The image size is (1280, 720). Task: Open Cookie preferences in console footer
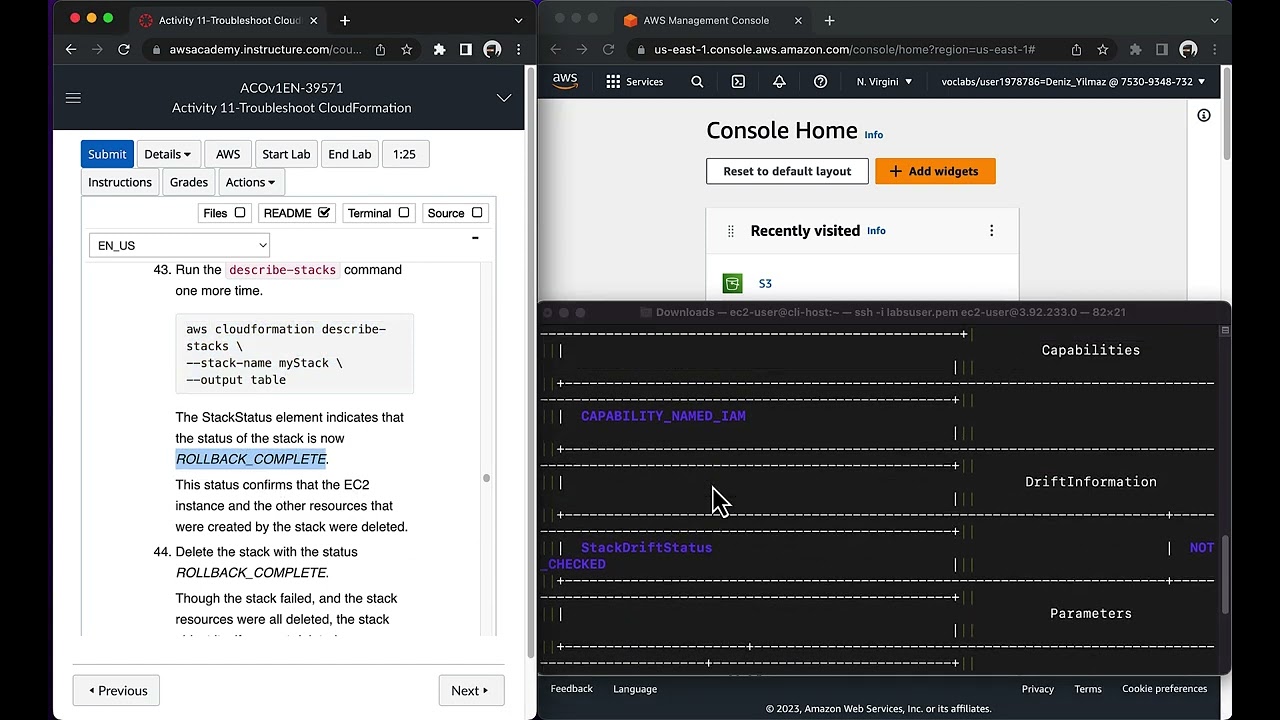pyautogui.click(x=1164, y=689)
